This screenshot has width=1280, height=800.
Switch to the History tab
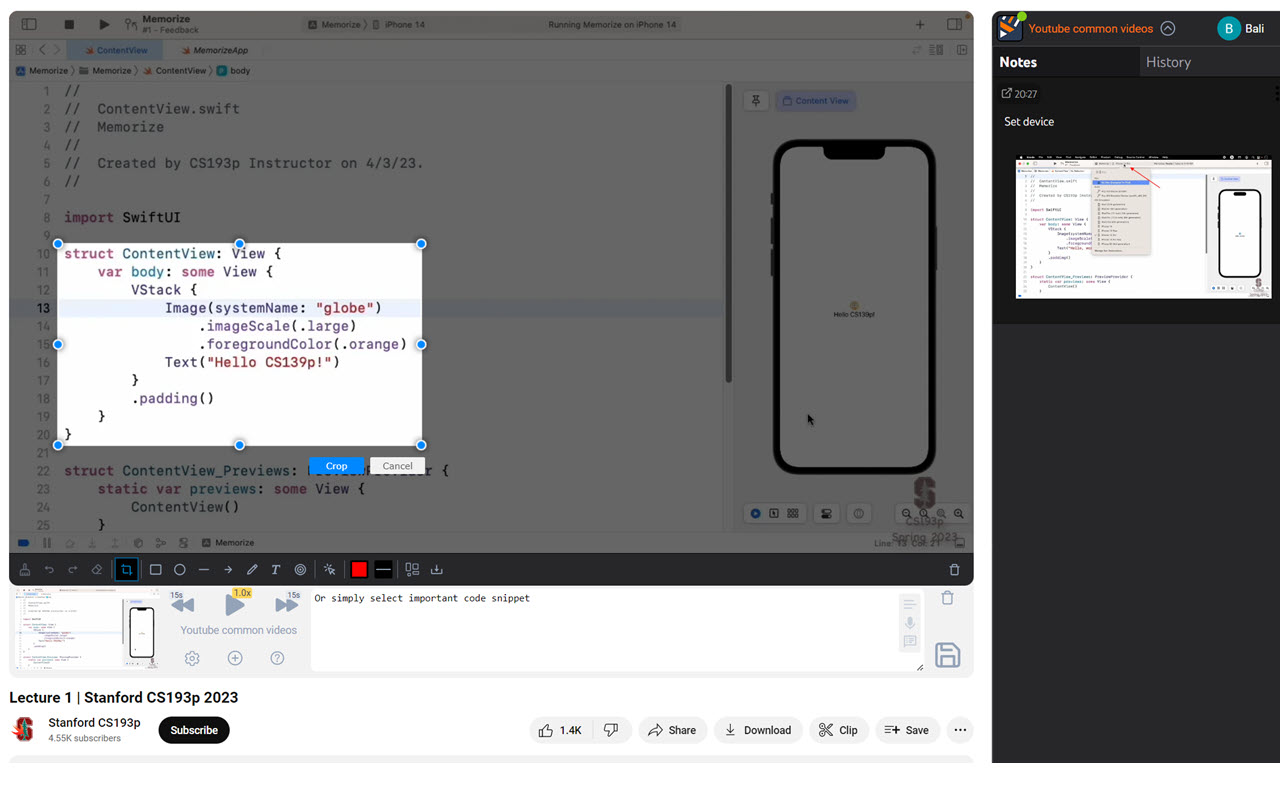1168,61
